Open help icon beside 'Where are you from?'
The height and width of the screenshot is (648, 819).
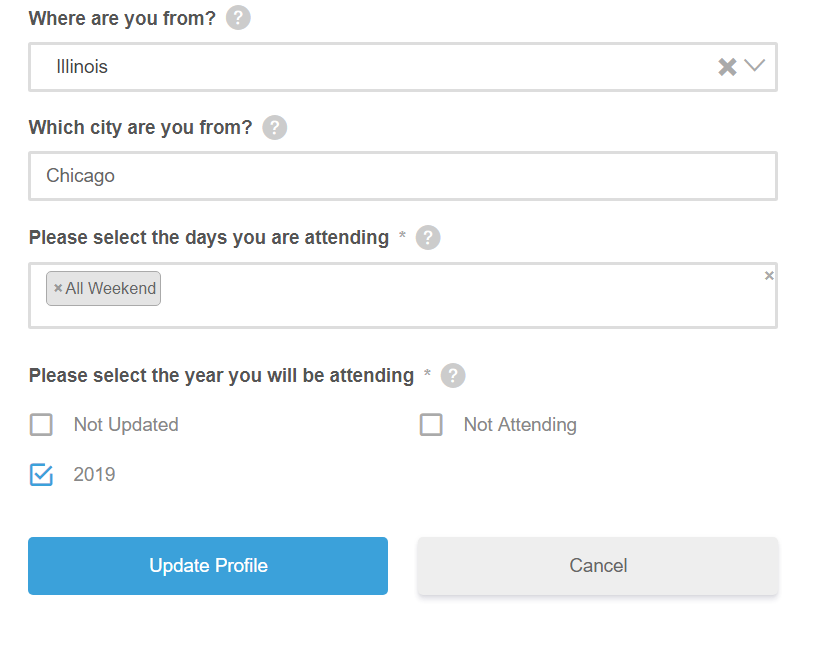238,18
